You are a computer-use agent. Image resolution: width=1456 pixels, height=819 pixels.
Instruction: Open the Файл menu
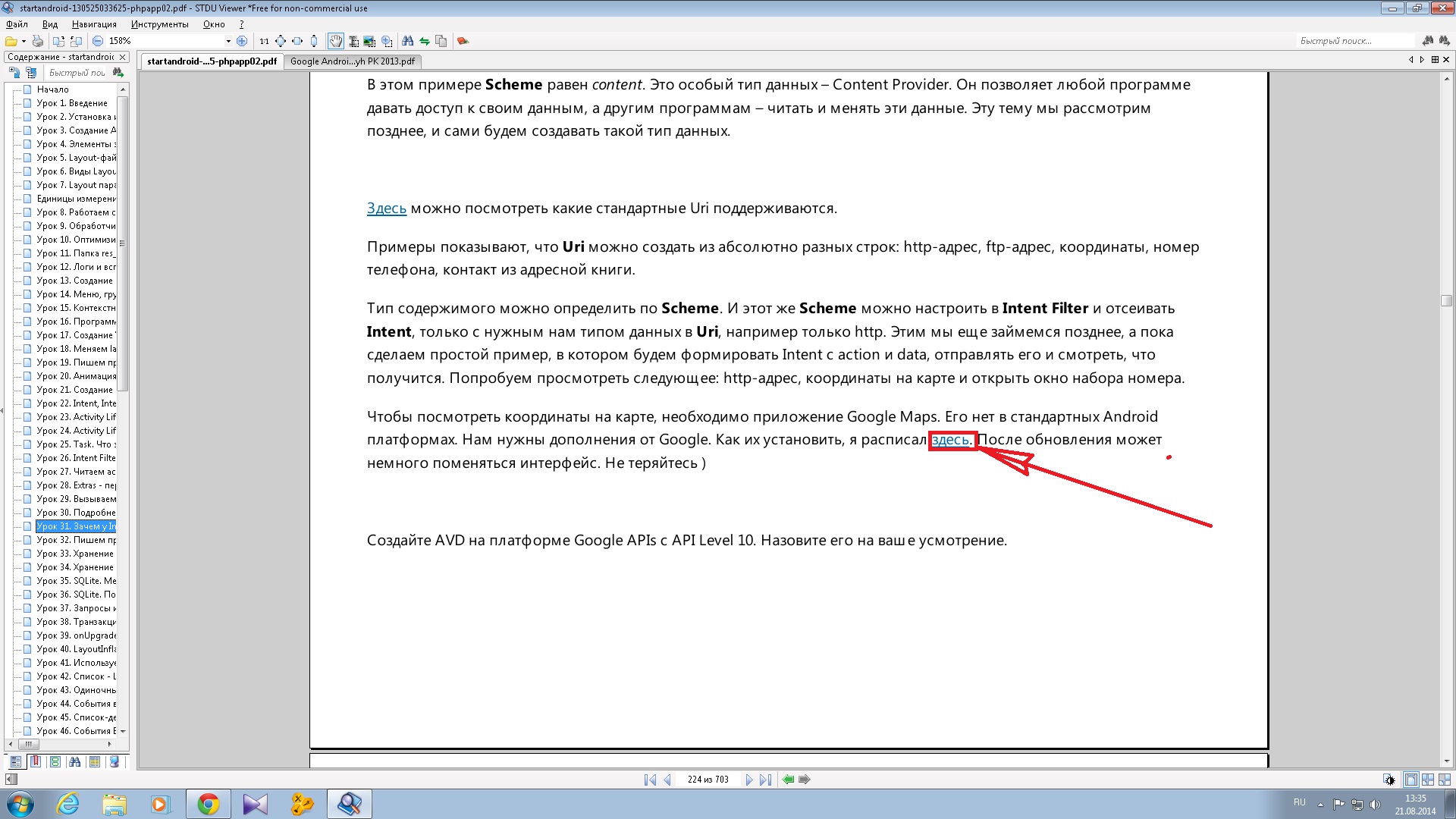click(17, 24)
